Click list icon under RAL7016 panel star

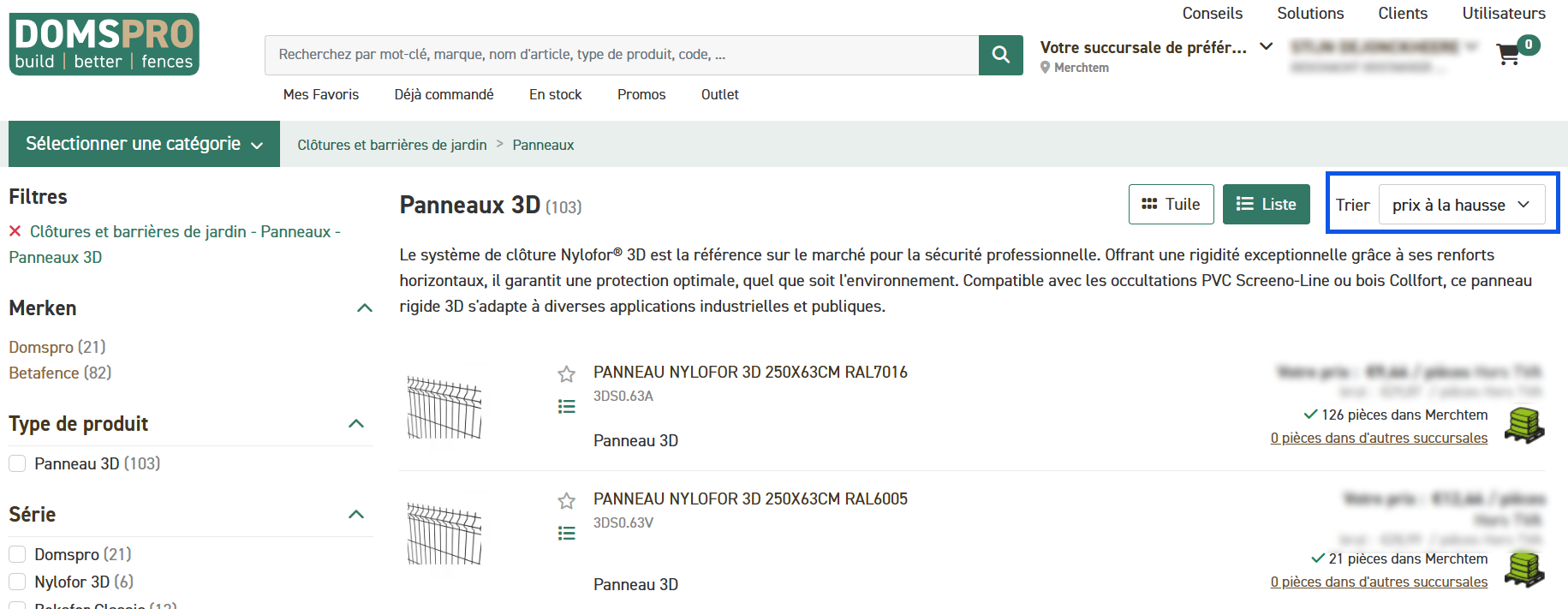(x=566, y=407)
